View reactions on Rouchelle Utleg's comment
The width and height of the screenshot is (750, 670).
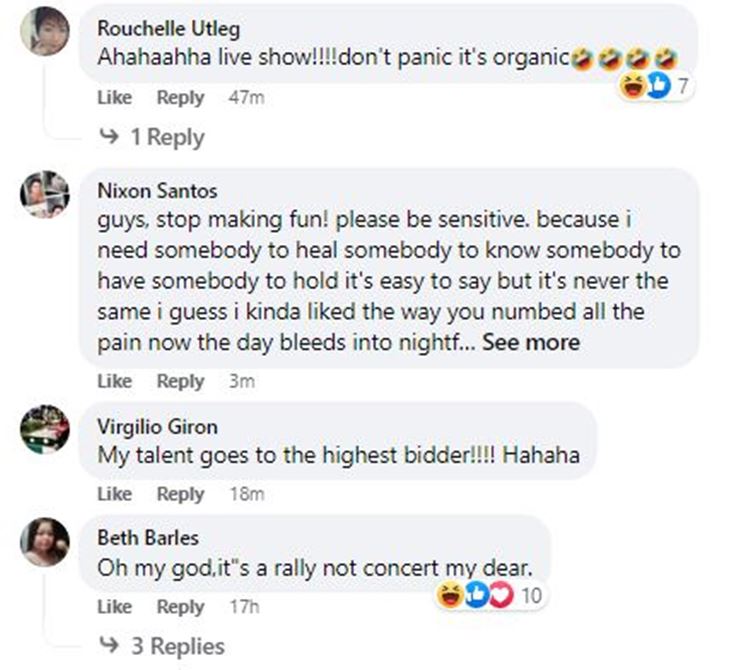point(657,86)
